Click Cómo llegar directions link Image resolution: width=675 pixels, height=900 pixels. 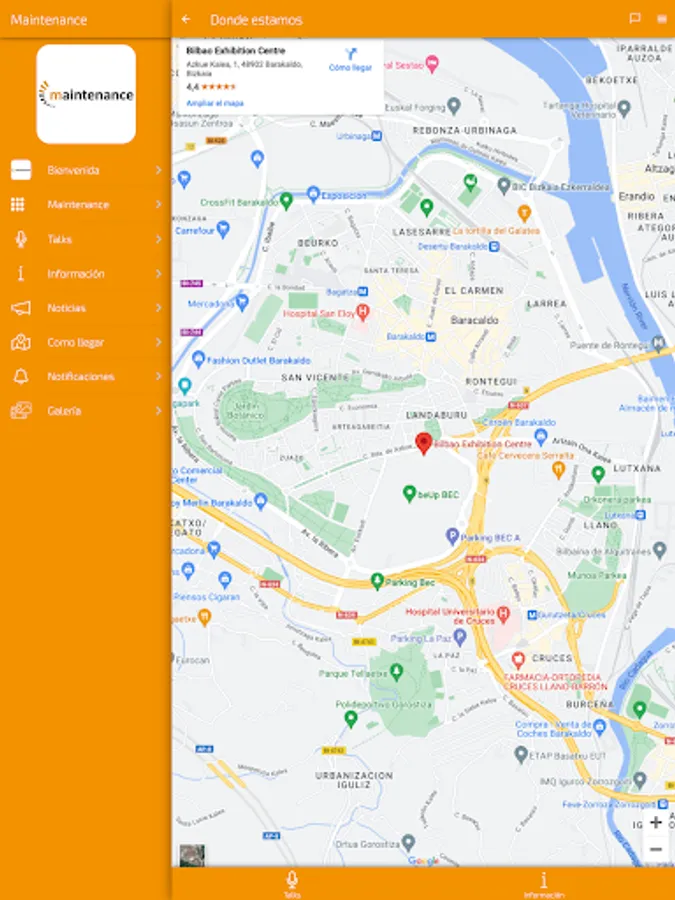(350, 60)
